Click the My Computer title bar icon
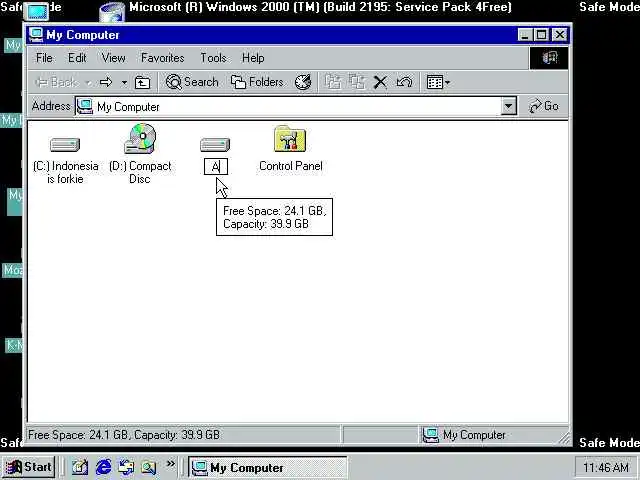 point(36,35)
